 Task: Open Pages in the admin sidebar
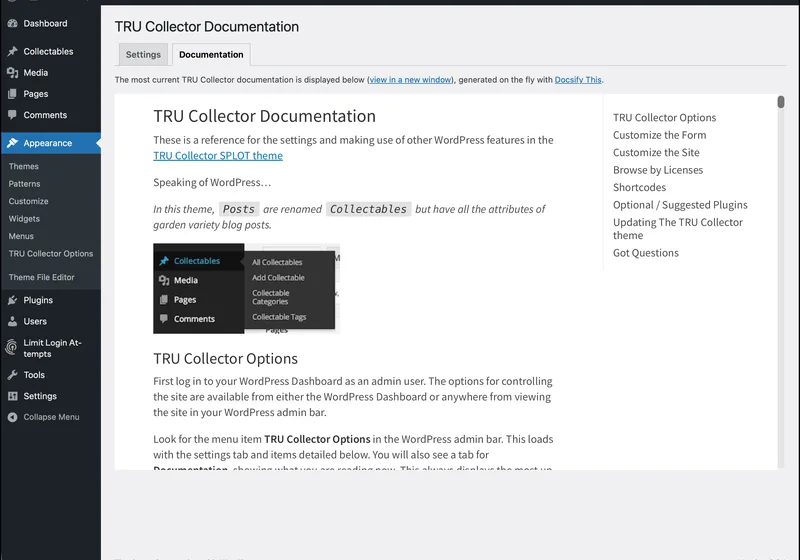pyautogui.click(x=36, y=94)
